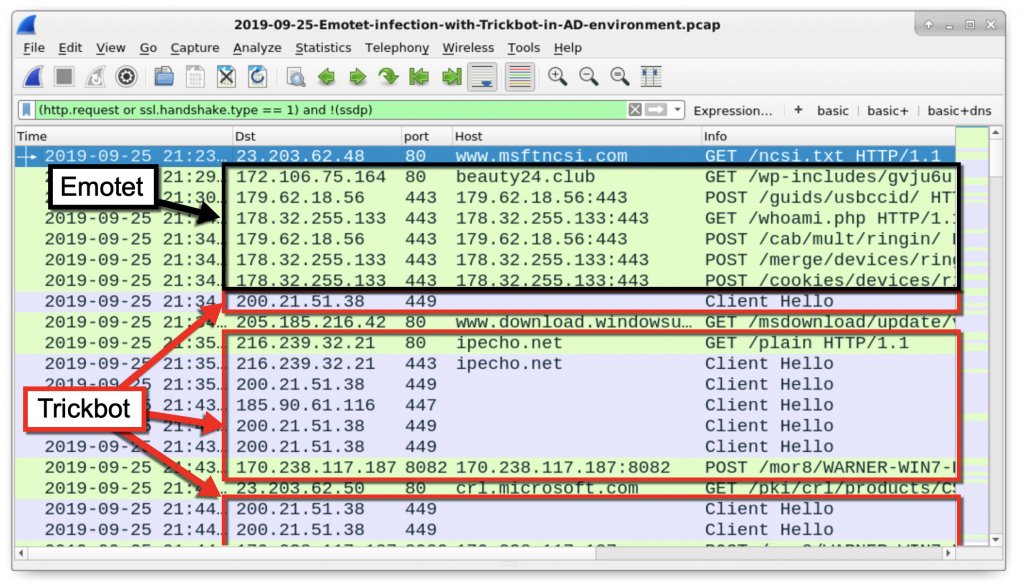Sort by the Host column header
This screenshot has width=1024, height=586.
click(577, 136)
